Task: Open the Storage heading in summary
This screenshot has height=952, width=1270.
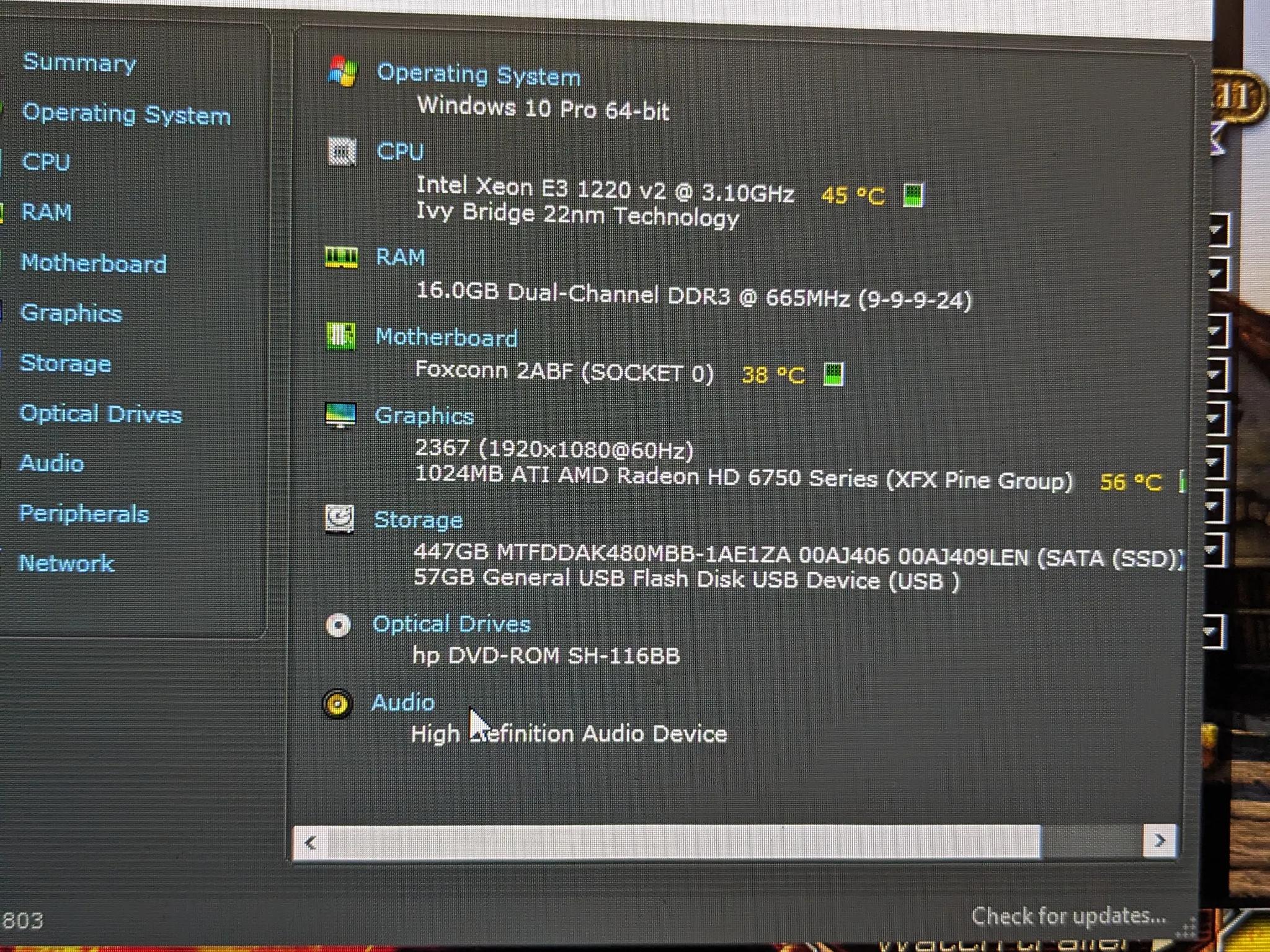Action: coord(419,520)
